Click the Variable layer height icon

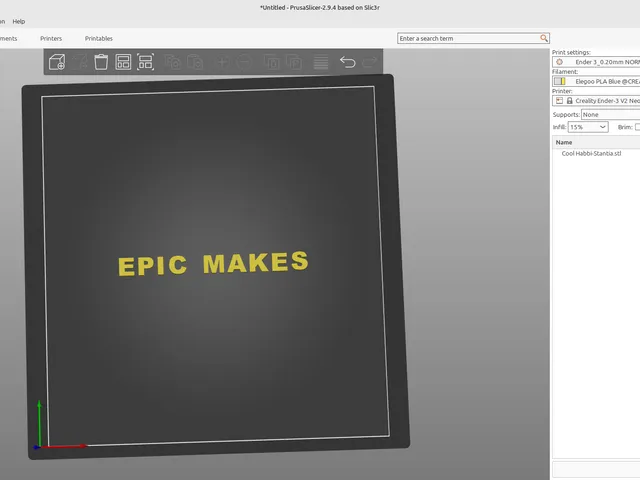tap(321, 62)
